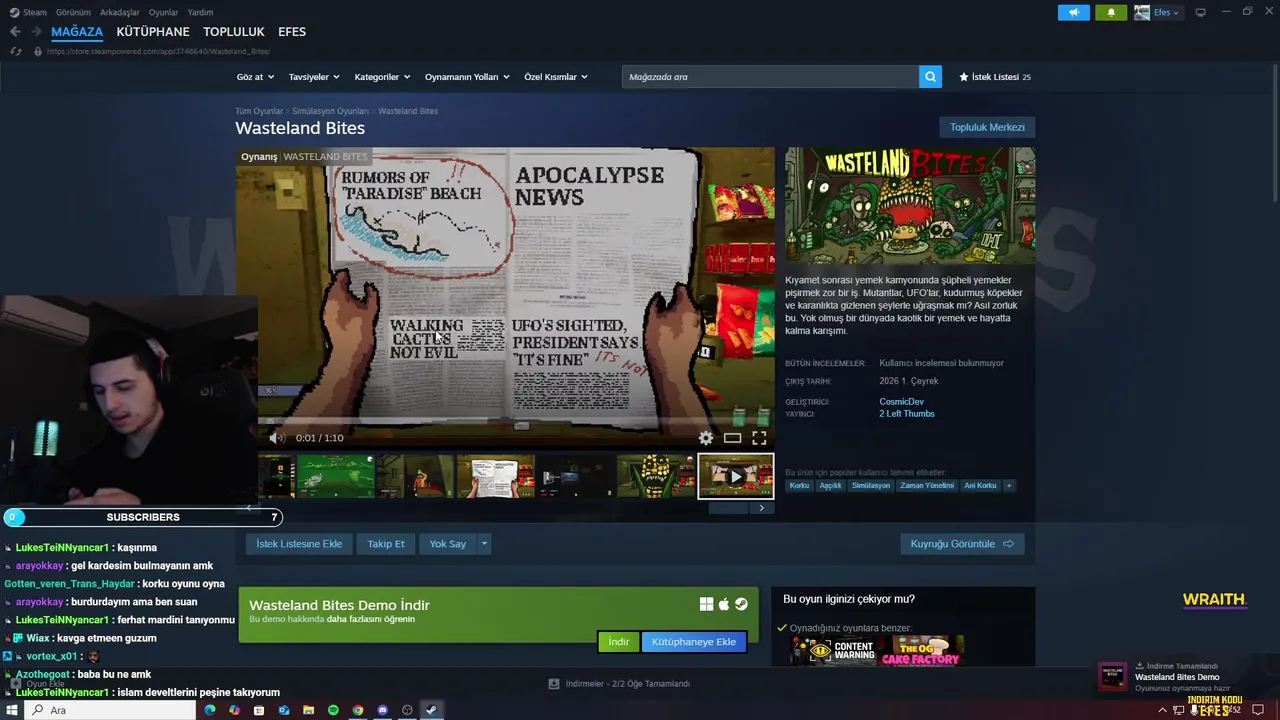
Task: Open the Yardım menu
Action: tap(200, 12)
